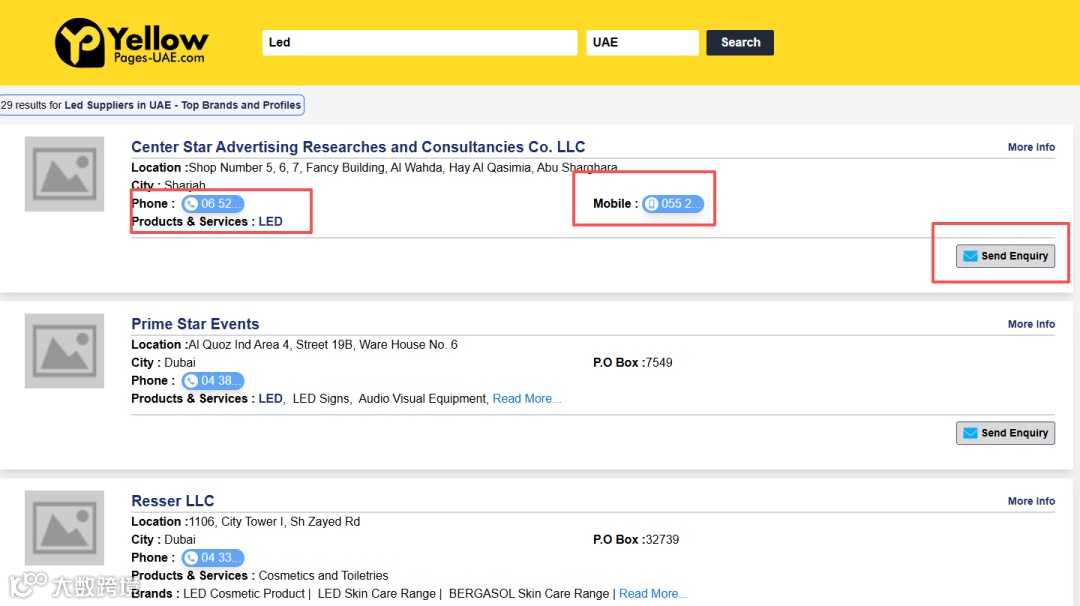Image resolution: width=1080 pixels, height=606 pixels.
Task: Click P.O Box 7549 text
Action: tap(632, 362)
